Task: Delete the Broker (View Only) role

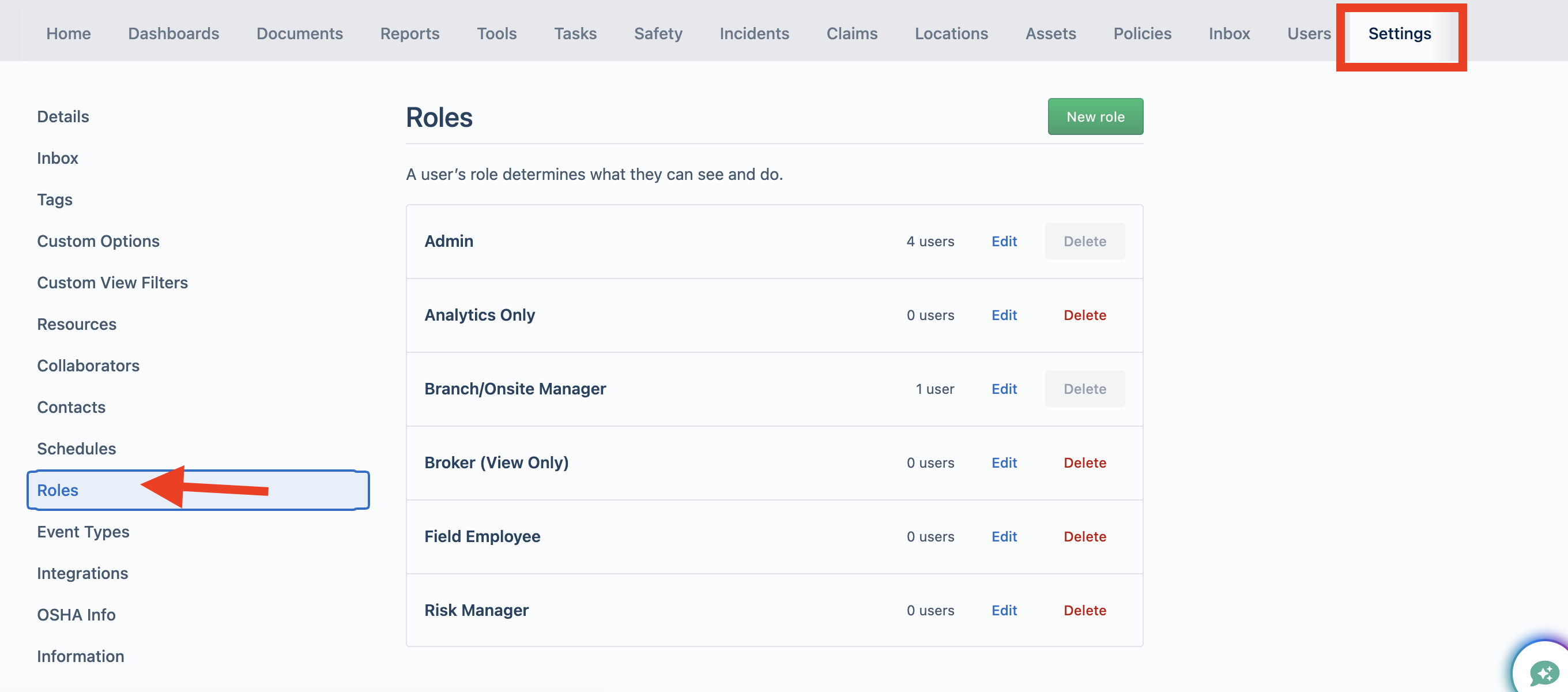Action: point(1085,462)
